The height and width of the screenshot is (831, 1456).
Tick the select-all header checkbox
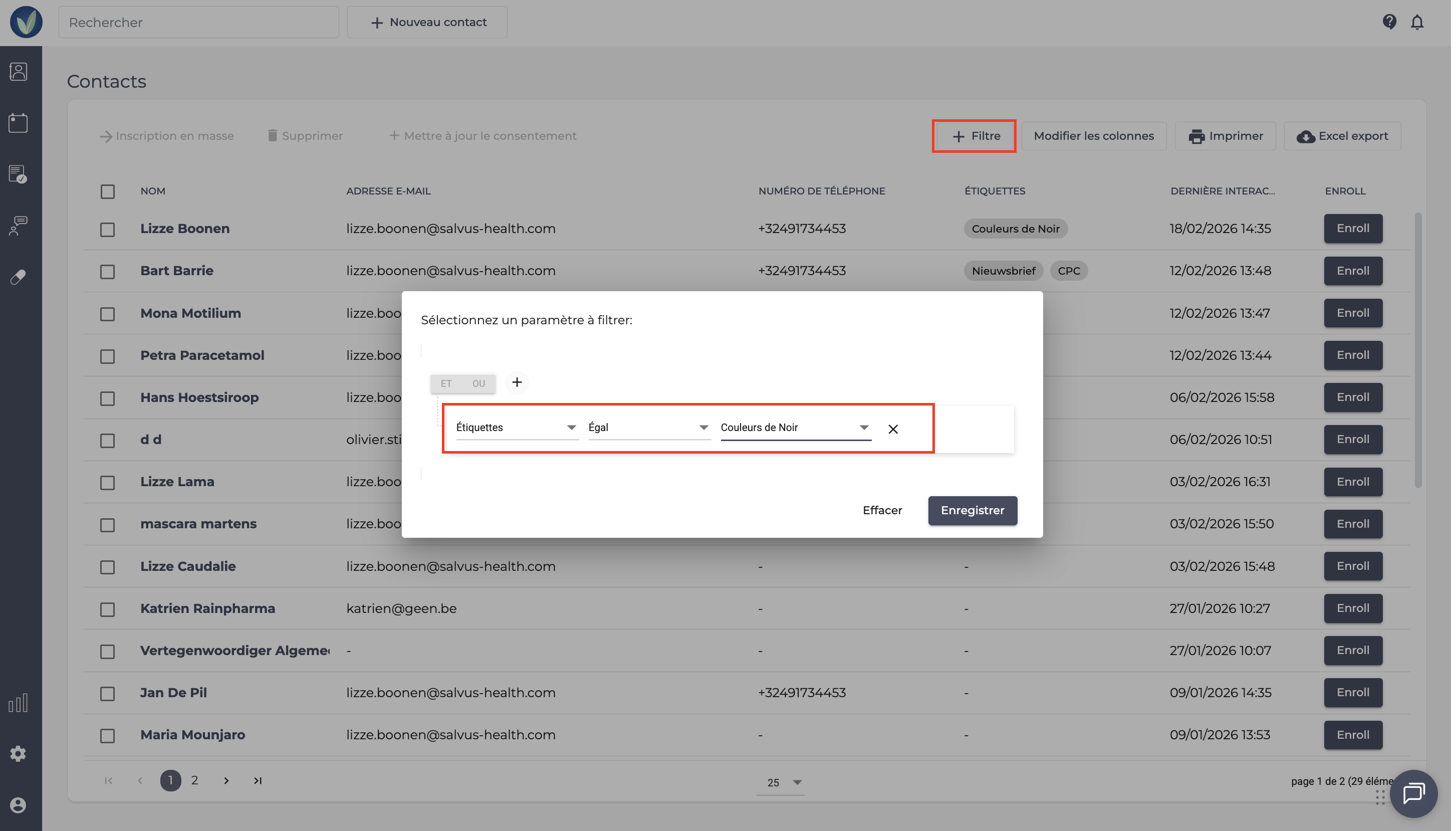tap(107, 191)
